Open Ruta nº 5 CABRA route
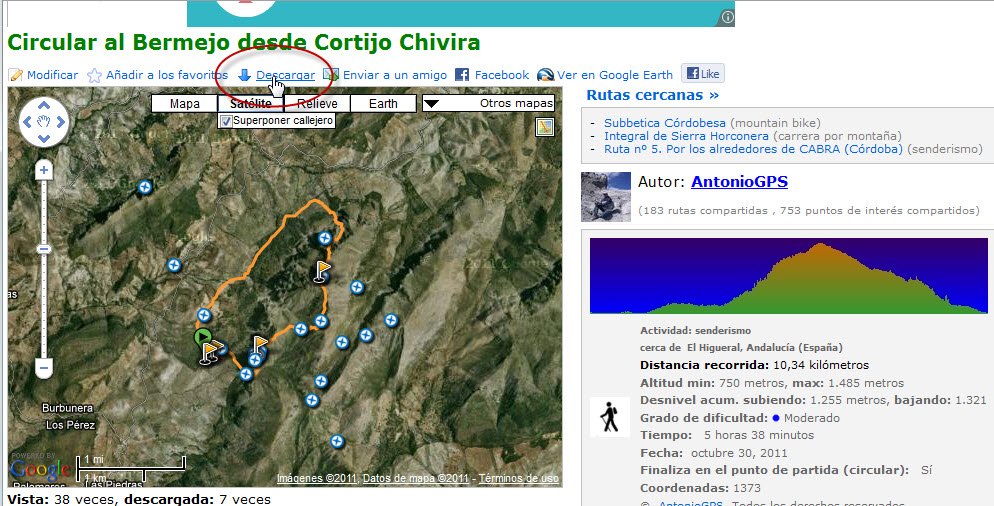994x506 pixels. (753, 149)
